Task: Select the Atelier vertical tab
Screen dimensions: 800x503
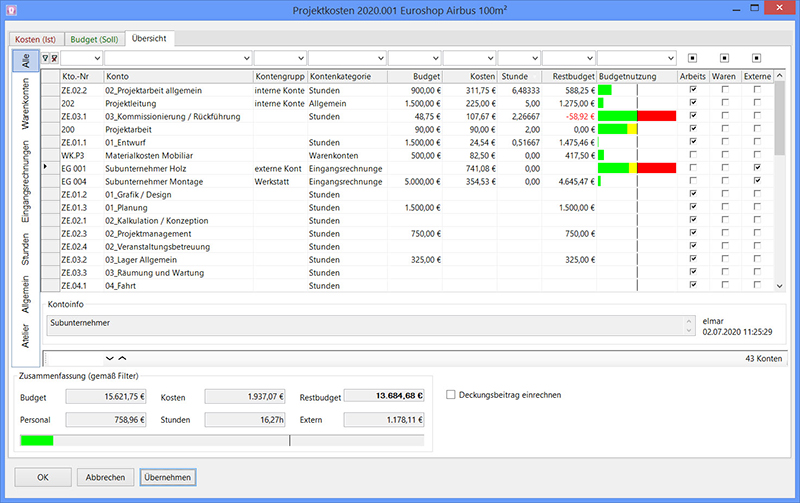Action: pyautogui.click(x=26, y=336)
